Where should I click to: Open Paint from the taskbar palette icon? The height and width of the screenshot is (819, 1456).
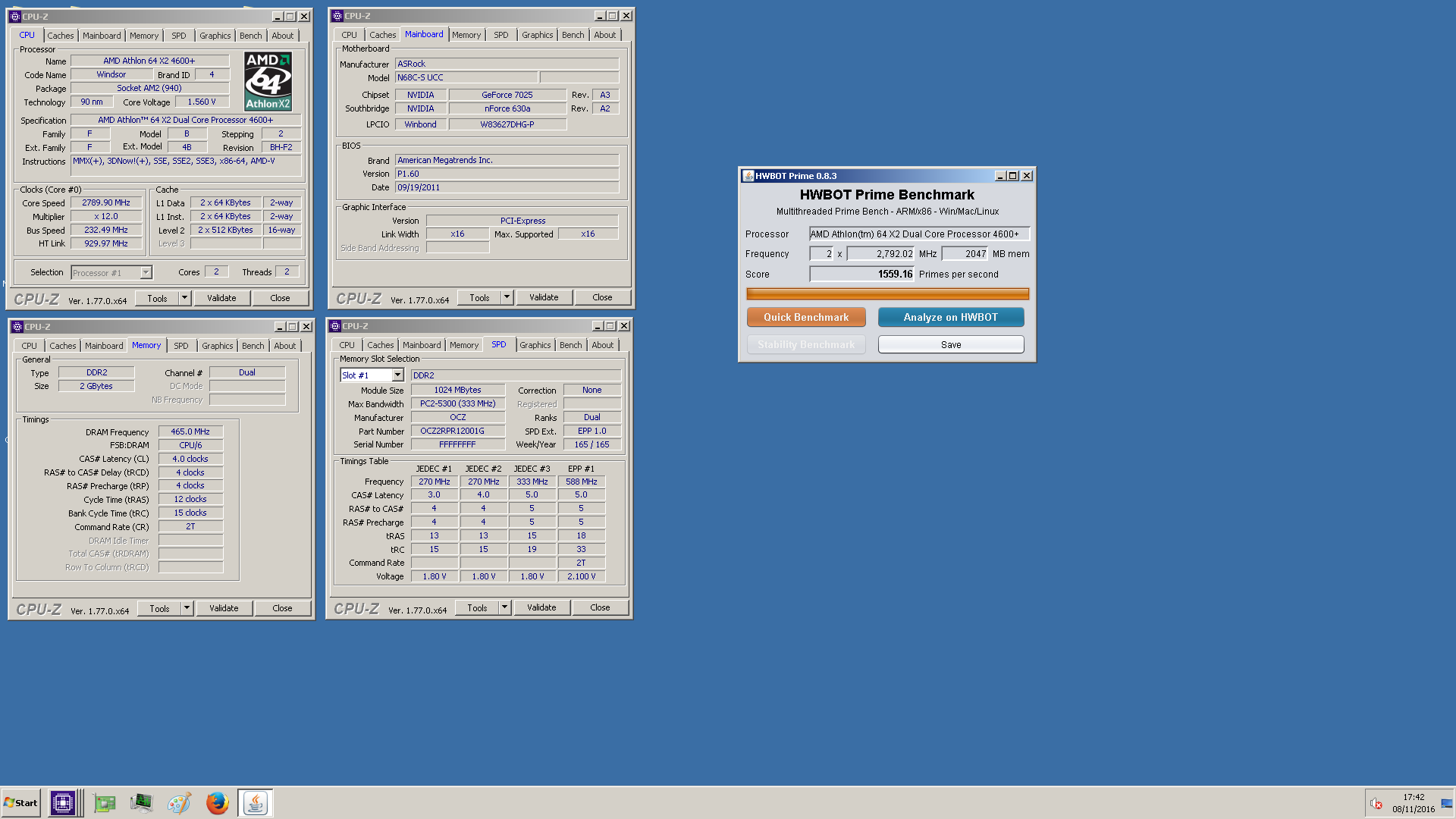(x=179, y=802)
